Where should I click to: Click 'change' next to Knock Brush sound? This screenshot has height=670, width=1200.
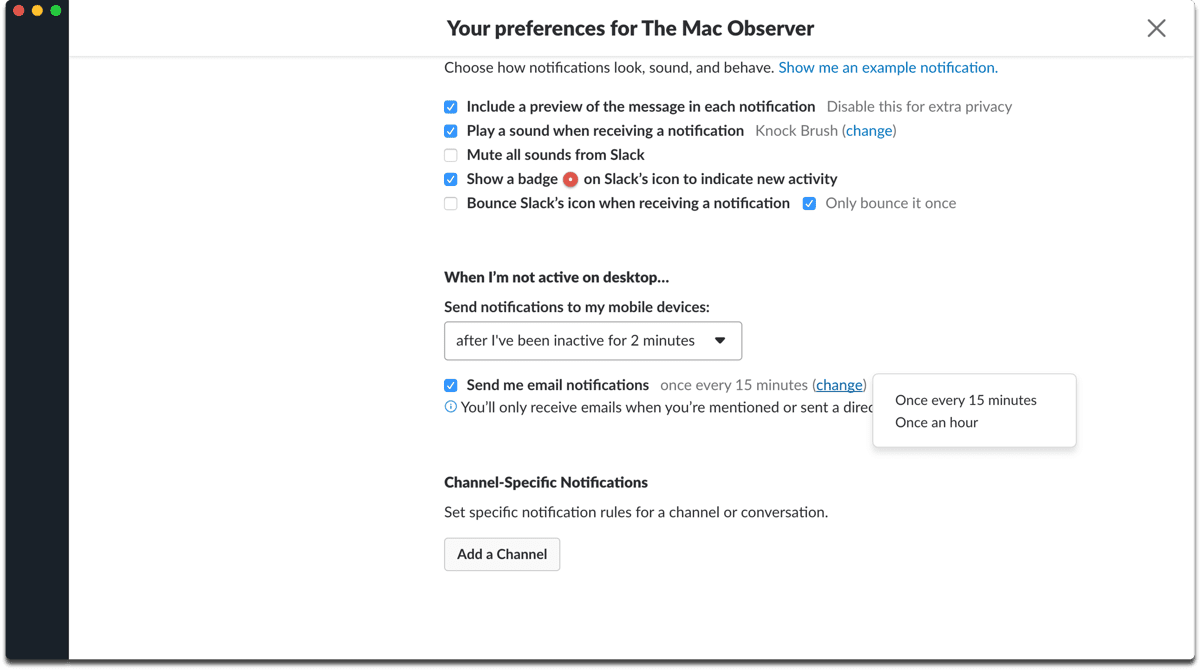868,130
